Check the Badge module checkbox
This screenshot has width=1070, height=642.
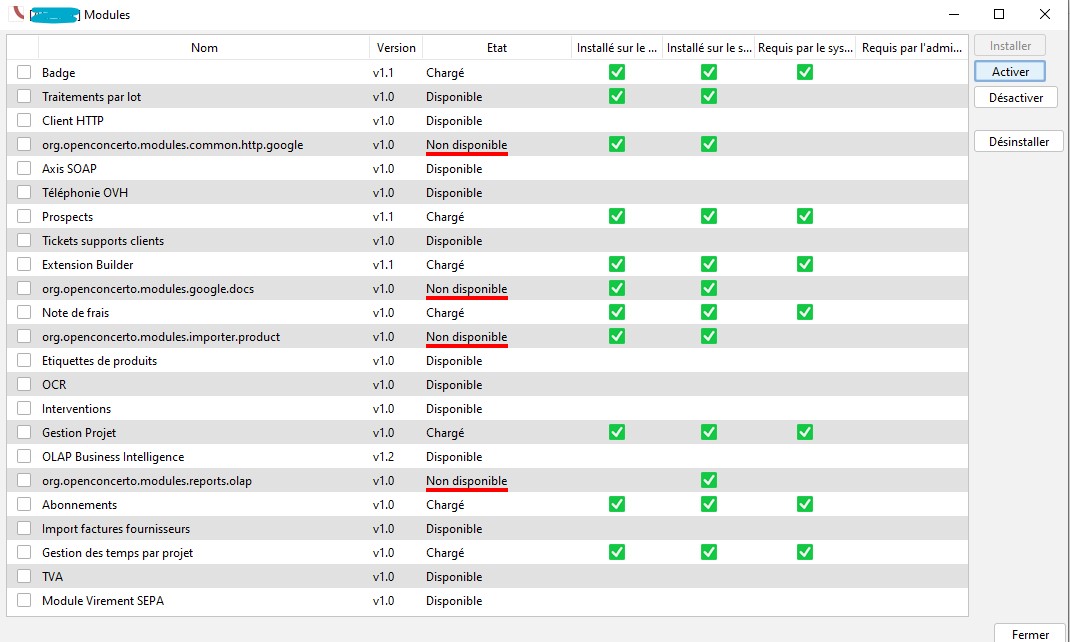click(24, 72)
